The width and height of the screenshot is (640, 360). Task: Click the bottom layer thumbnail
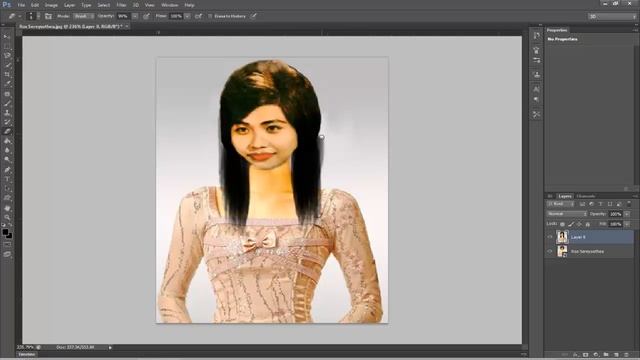click(x=562, y=251)
